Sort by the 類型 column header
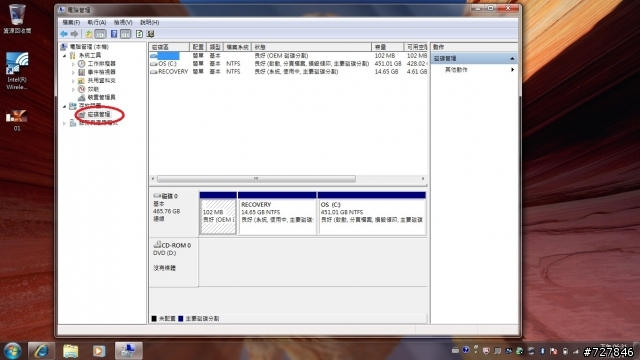 coord(215,47)
